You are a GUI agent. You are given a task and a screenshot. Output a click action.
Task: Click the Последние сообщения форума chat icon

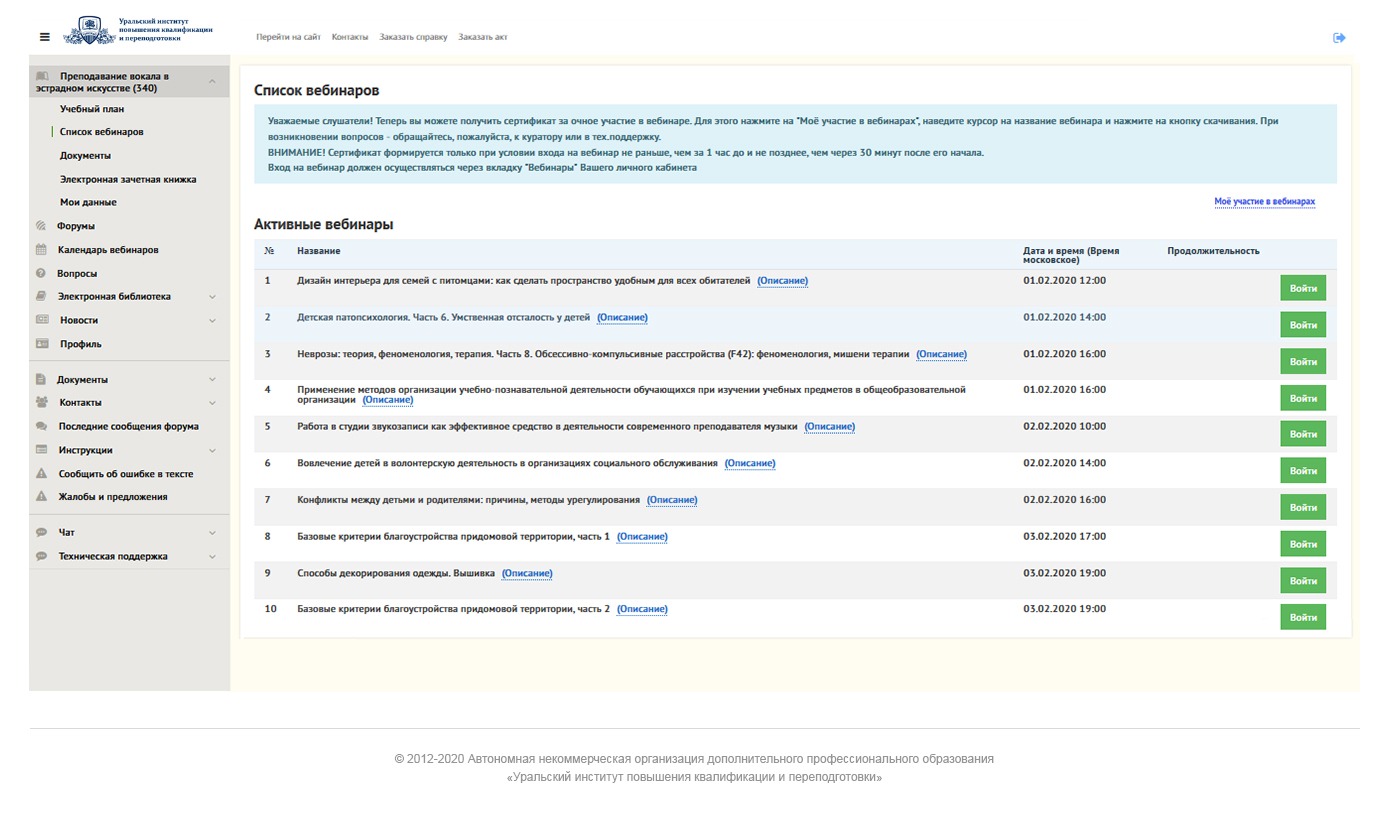click(41, 426)
